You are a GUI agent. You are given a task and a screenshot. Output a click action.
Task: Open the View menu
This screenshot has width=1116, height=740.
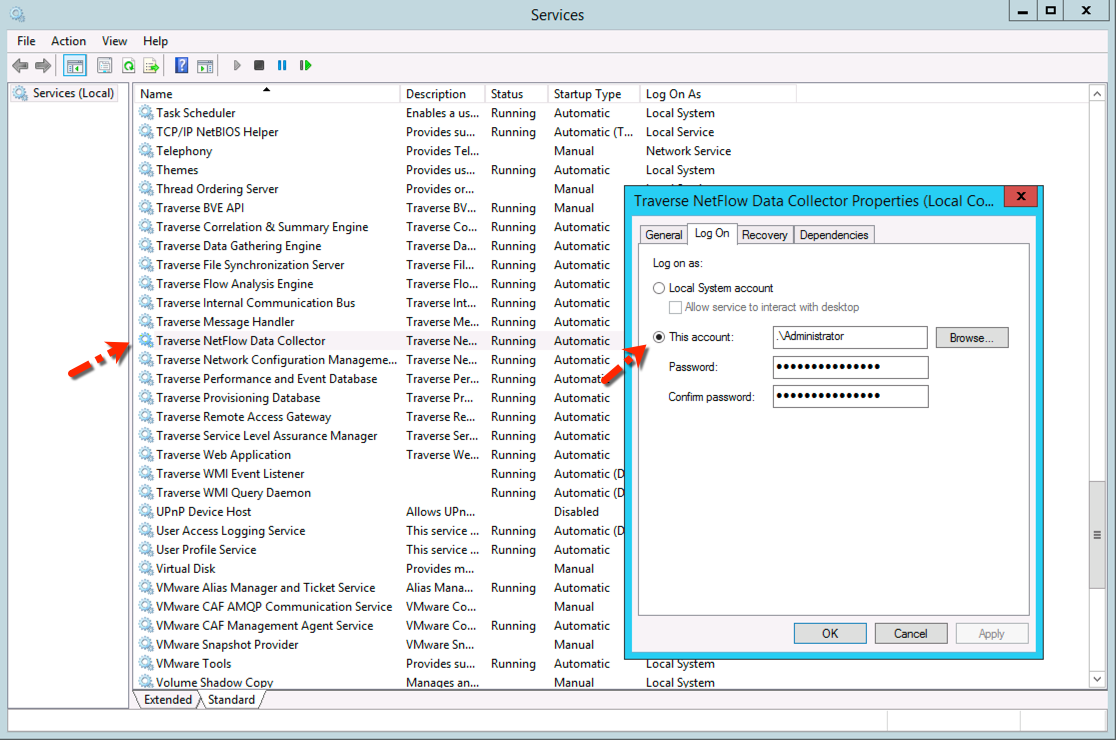point(114,41)
